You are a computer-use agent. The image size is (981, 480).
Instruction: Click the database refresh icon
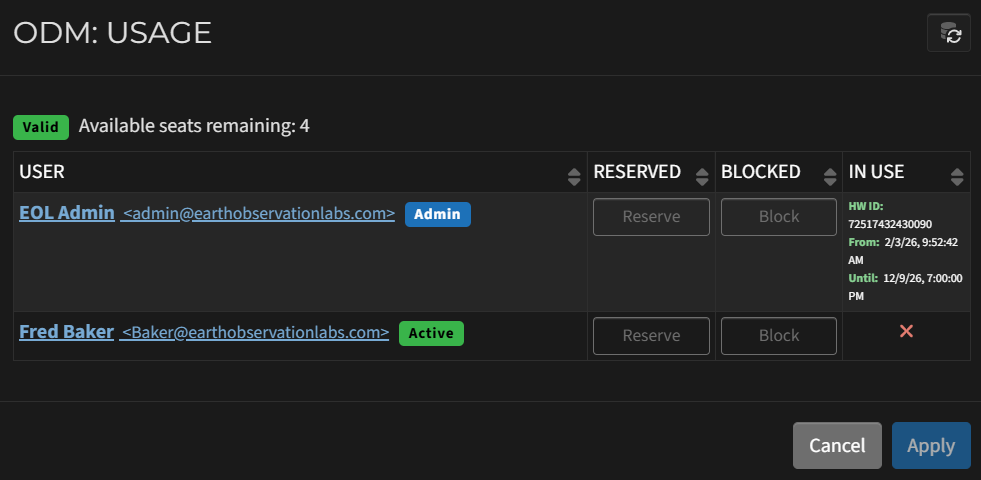click(949, 33)
